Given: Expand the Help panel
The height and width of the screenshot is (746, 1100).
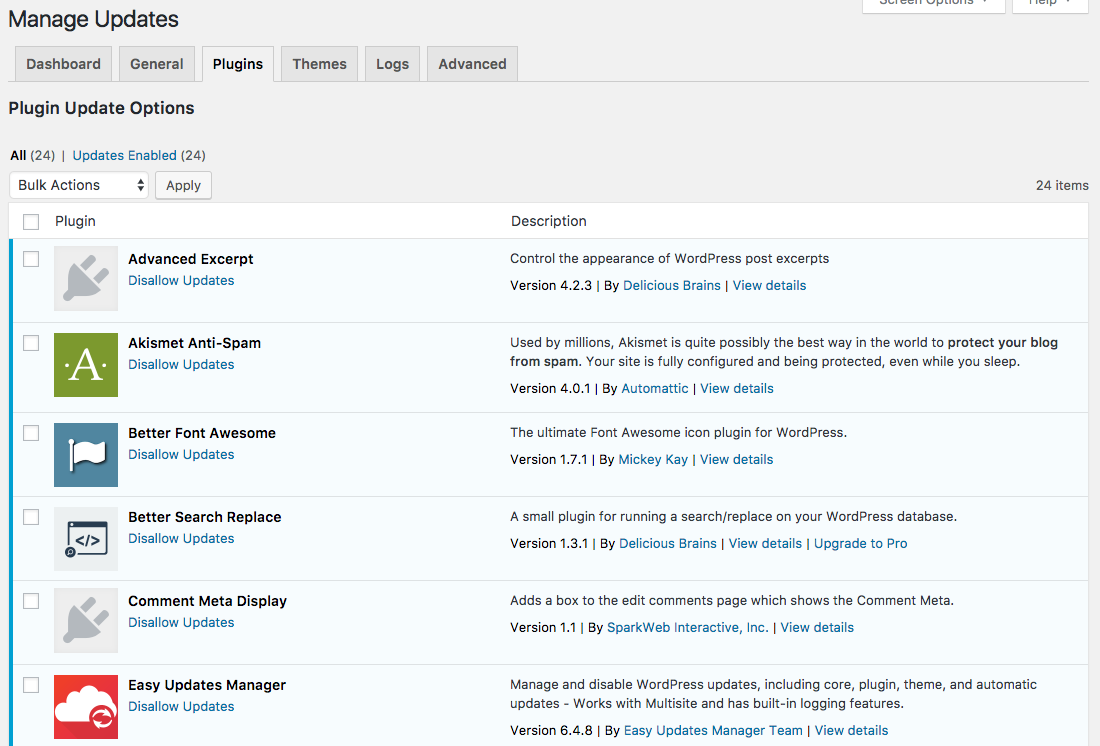Looking at the screenshot, I should (x=1049, y=4).
